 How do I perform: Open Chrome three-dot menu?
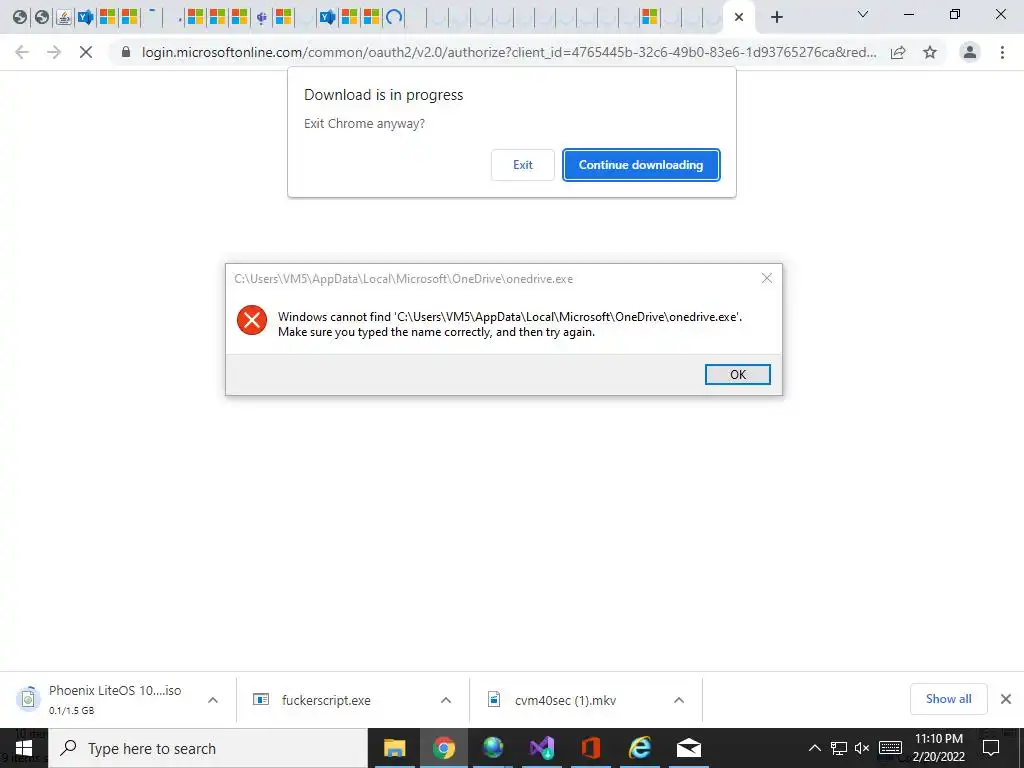pos(1002,52)
